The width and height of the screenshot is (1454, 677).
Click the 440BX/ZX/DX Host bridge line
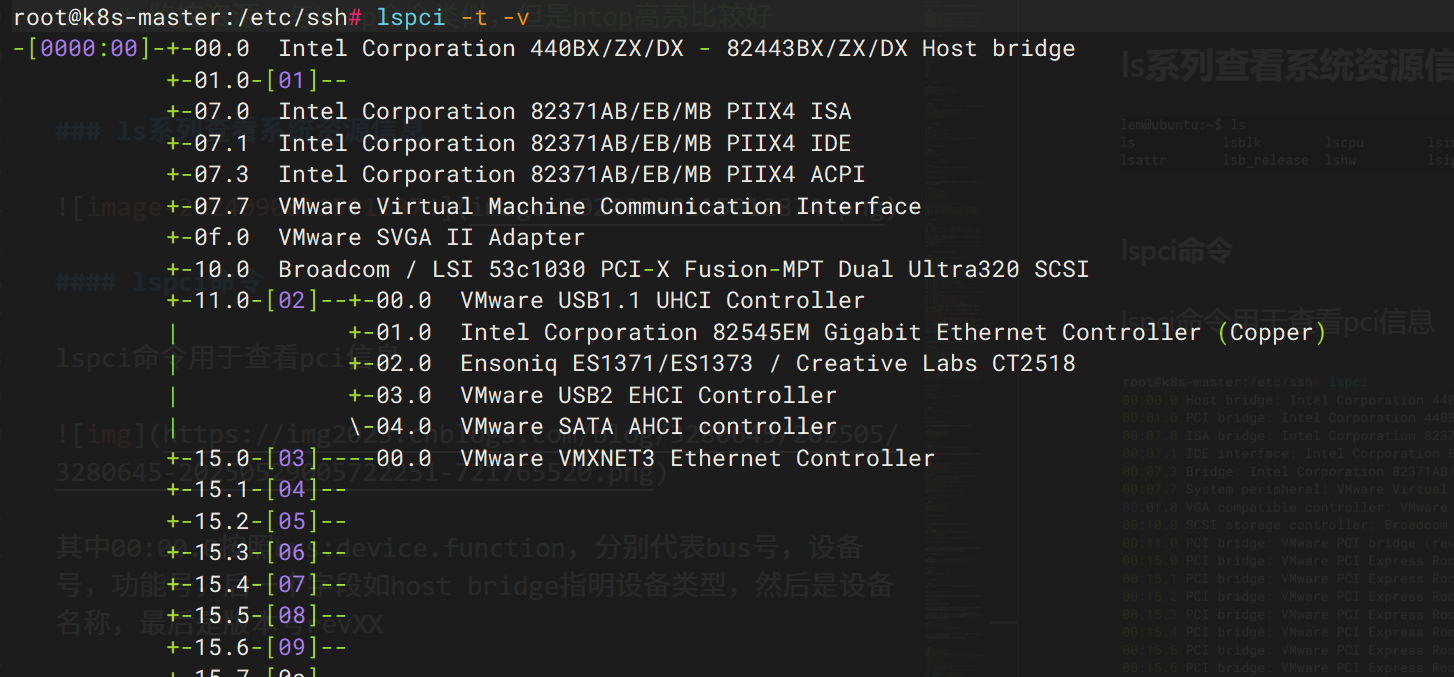[676, 49]
